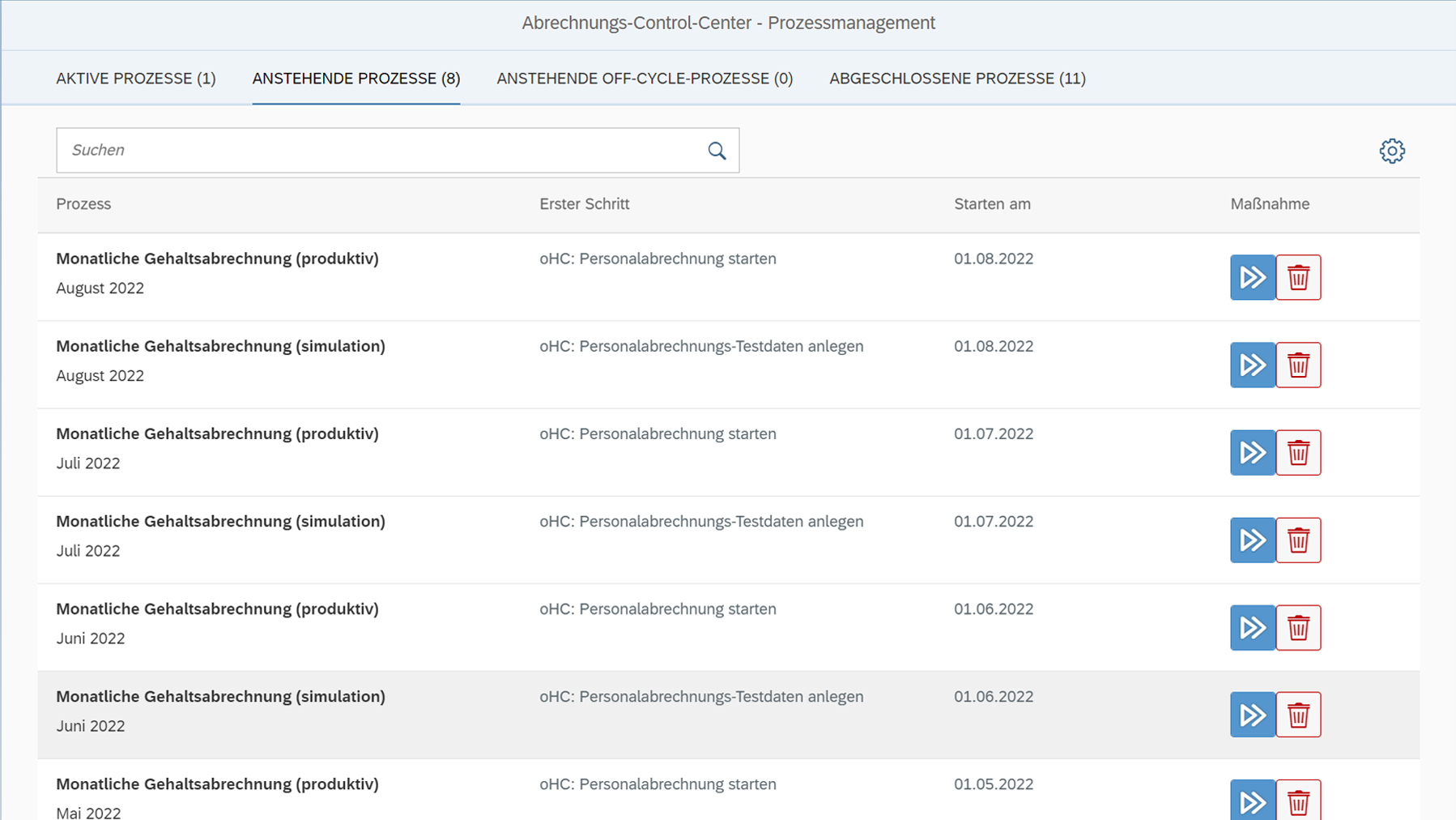Start the Juli 2022 productive payroll process
This screenshot has width=1456, height=820.
(1252, 452)
